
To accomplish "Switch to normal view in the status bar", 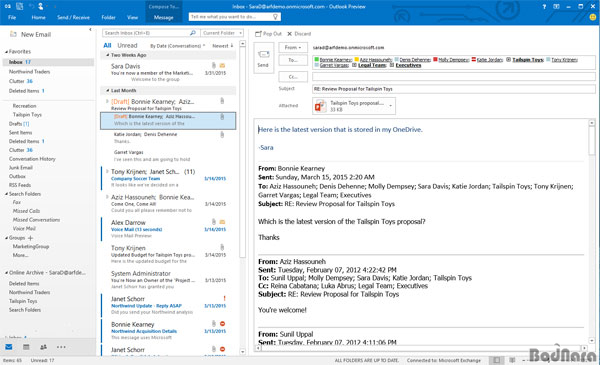I will click(496, 360).
